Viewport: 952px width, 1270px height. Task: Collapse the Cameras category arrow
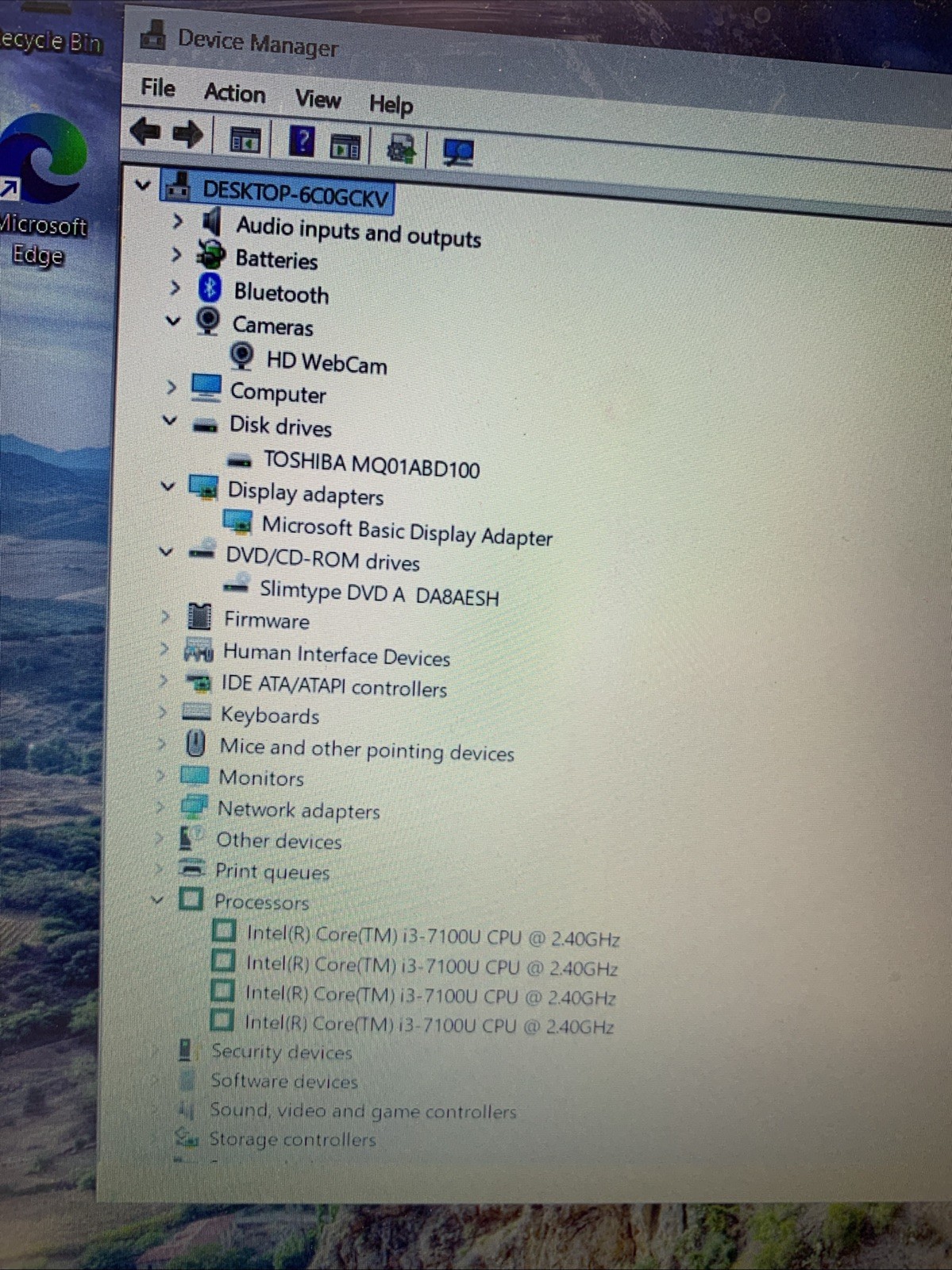tap(173, 321)
